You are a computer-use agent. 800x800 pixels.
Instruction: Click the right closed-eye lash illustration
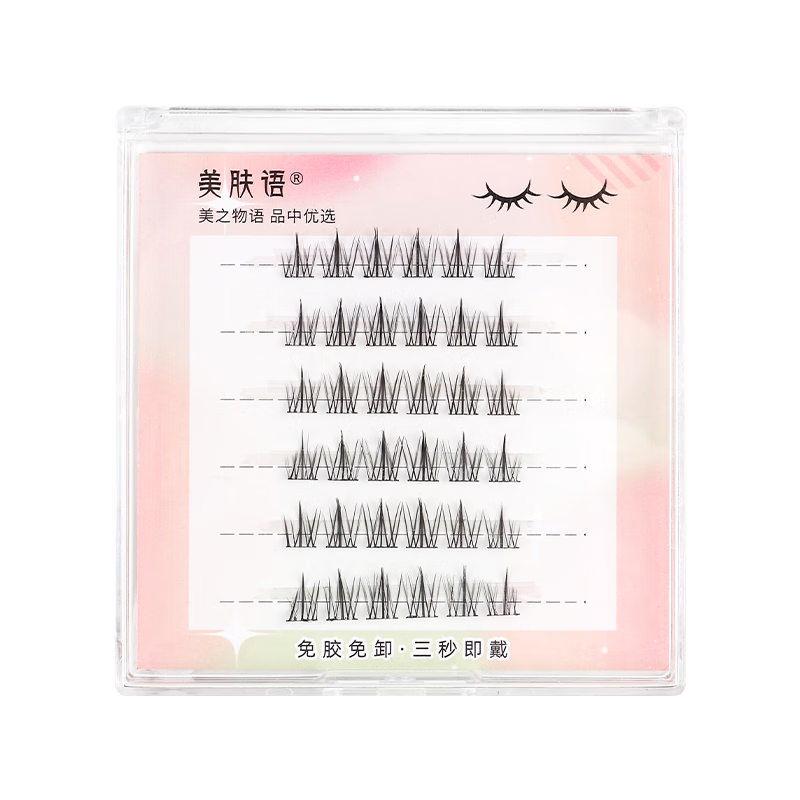click(582, 195)
